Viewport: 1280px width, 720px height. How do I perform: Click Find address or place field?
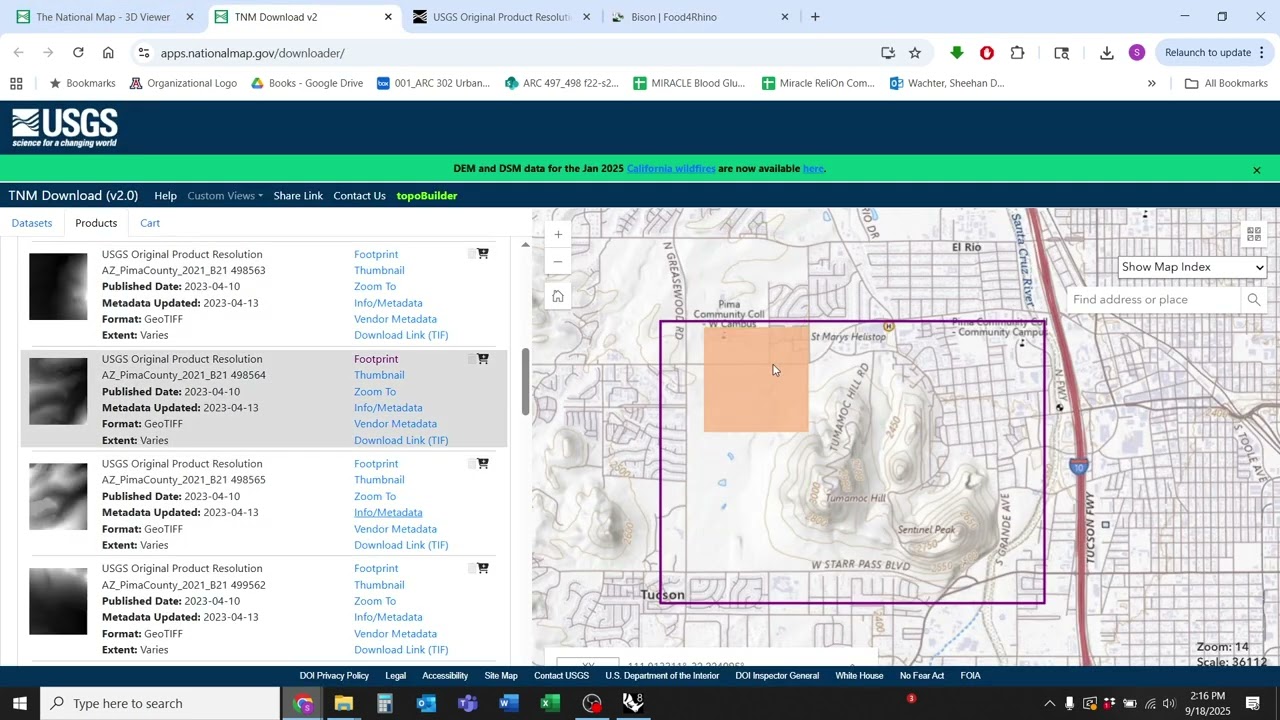tap(1155, 300)
